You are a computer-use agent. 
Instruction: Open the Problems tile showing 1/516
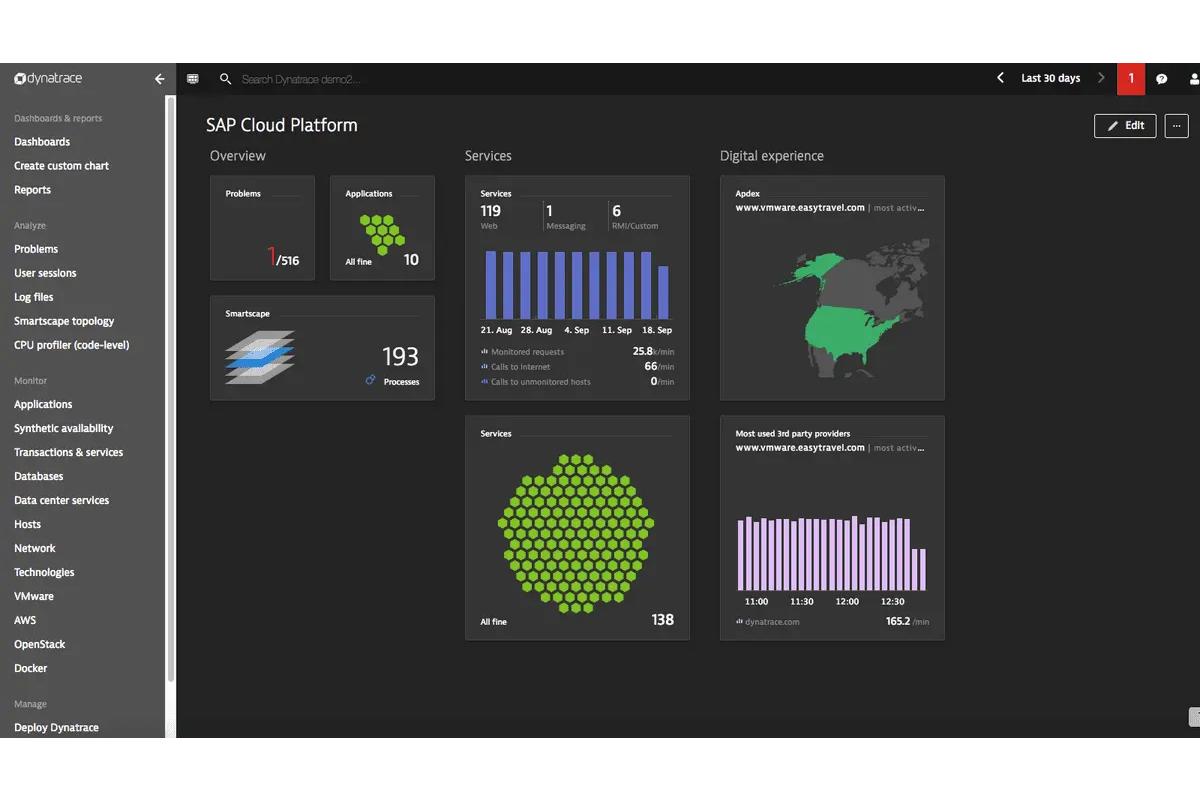point(262,228)
